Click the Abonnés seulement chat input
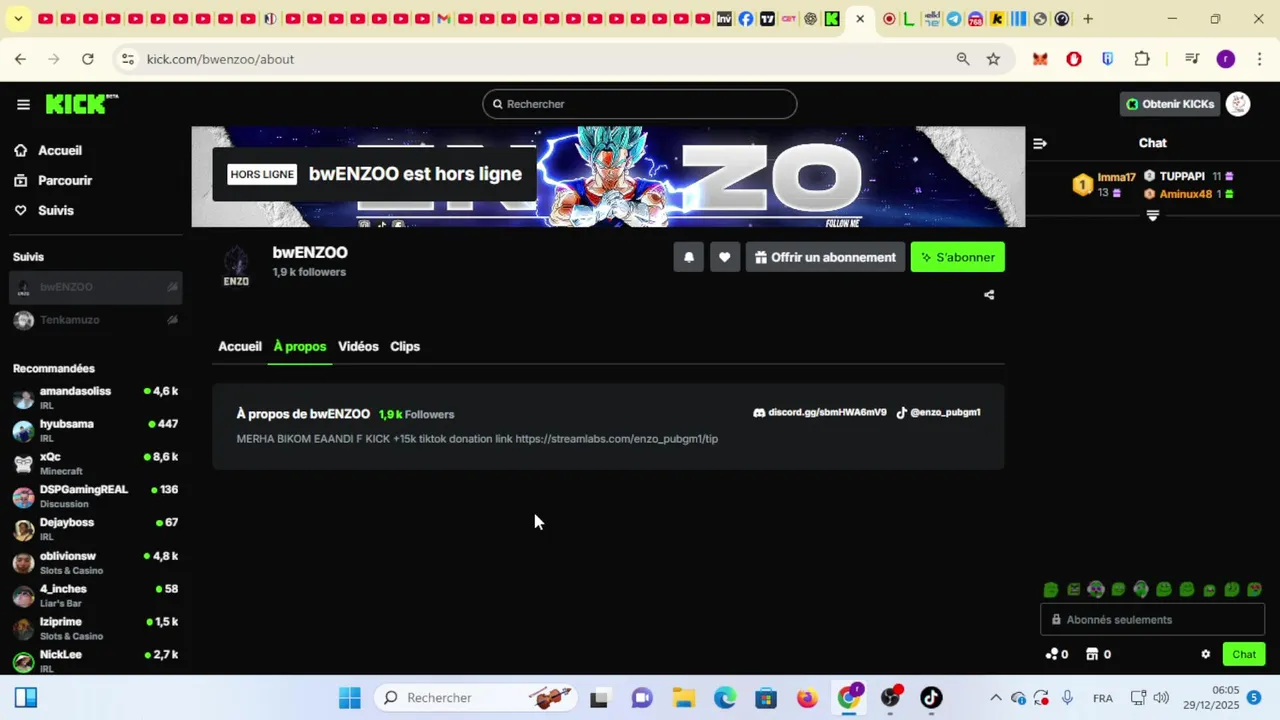The width and height of the screenshot is (1280, 720). [x=1153, y=620]
